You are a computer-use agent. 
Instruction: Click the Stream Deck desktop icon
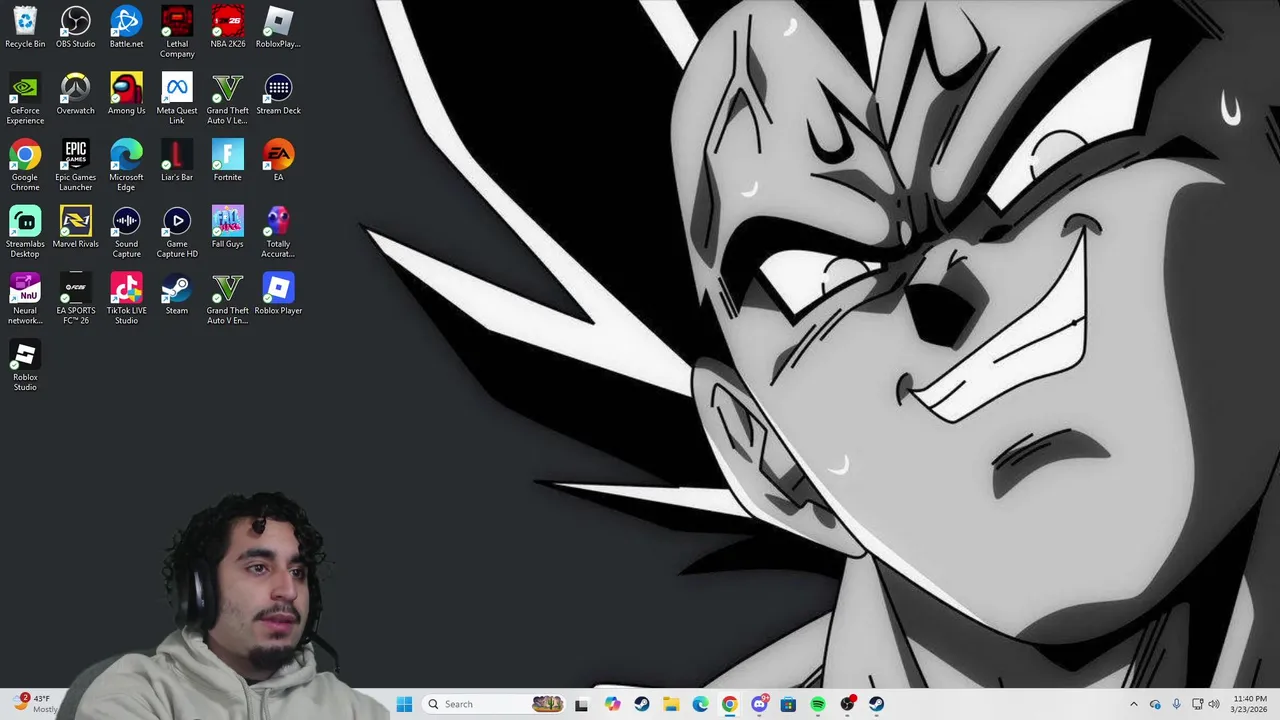point(278,94)
